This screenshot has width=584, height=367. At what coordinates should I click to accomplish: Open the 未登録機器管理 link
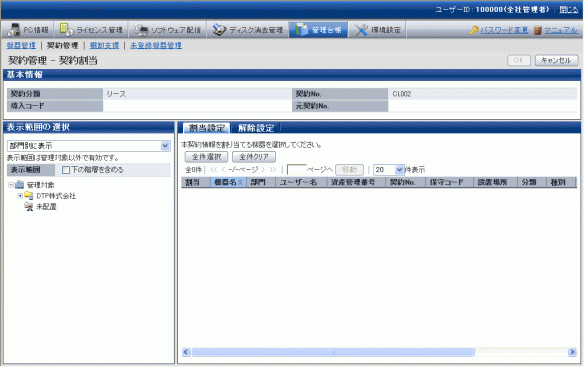pos(156,45)
